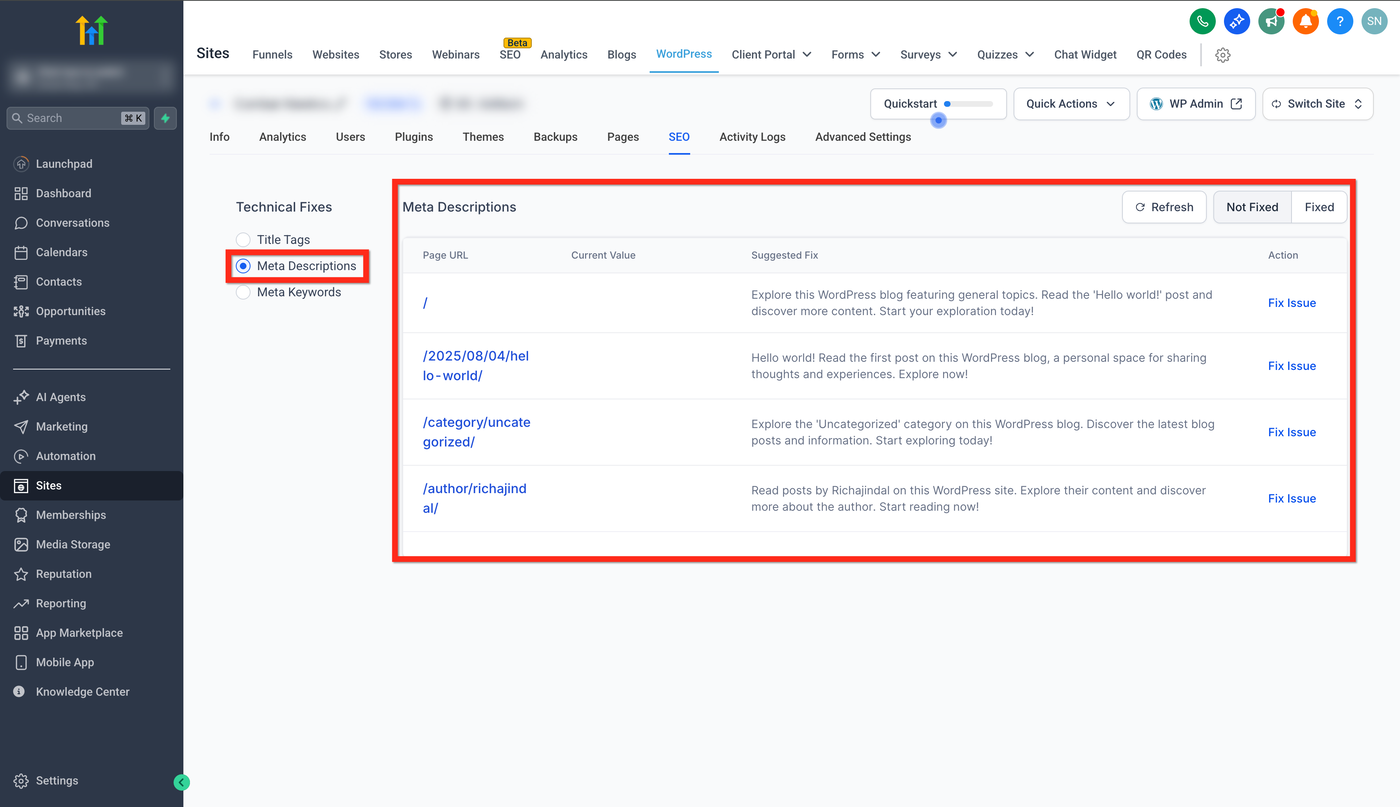This screenshot has width=1400, height=807.
Task: Select the Meta Descriptions radio button
Action: click(243, 266)
